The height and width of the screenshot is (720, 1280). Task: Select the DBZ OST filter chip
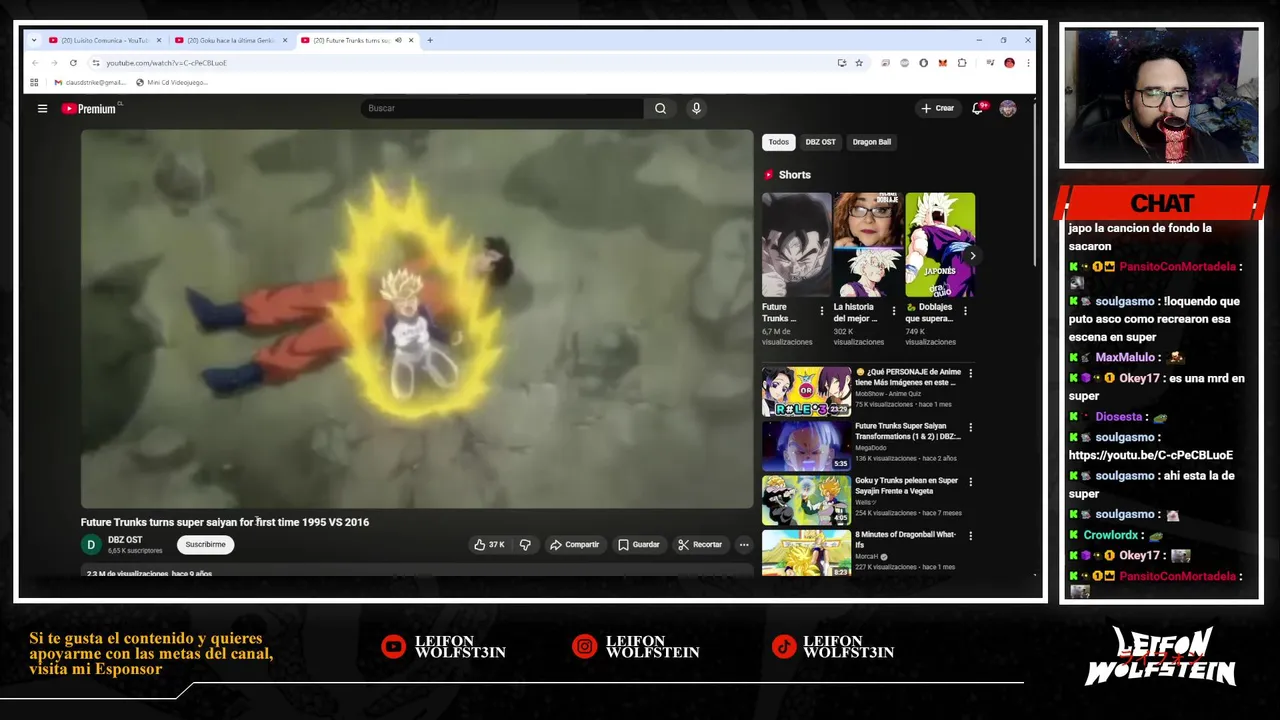[820, 142]
